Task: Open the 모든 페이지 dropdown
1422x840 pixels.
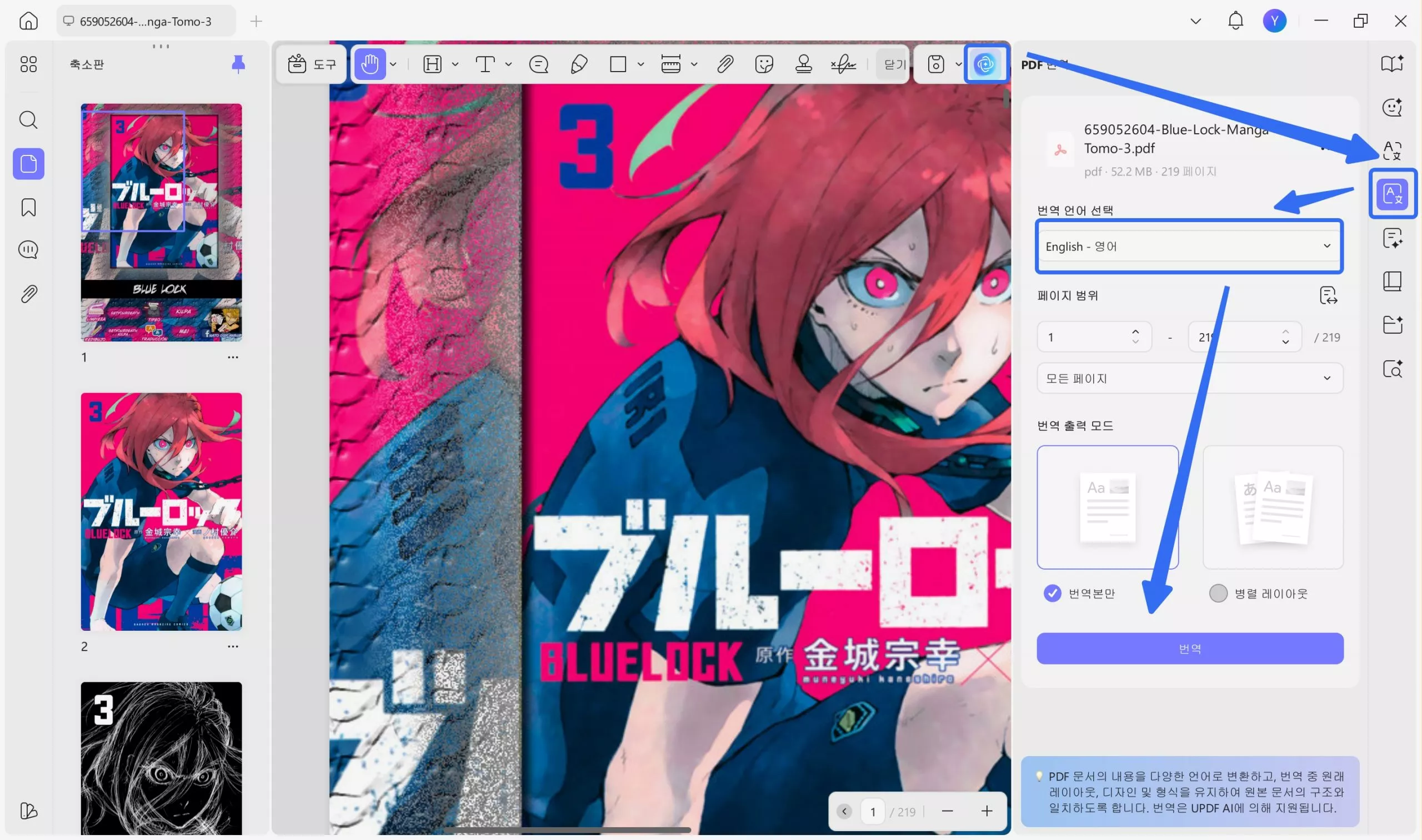Action: (1189, 378)
